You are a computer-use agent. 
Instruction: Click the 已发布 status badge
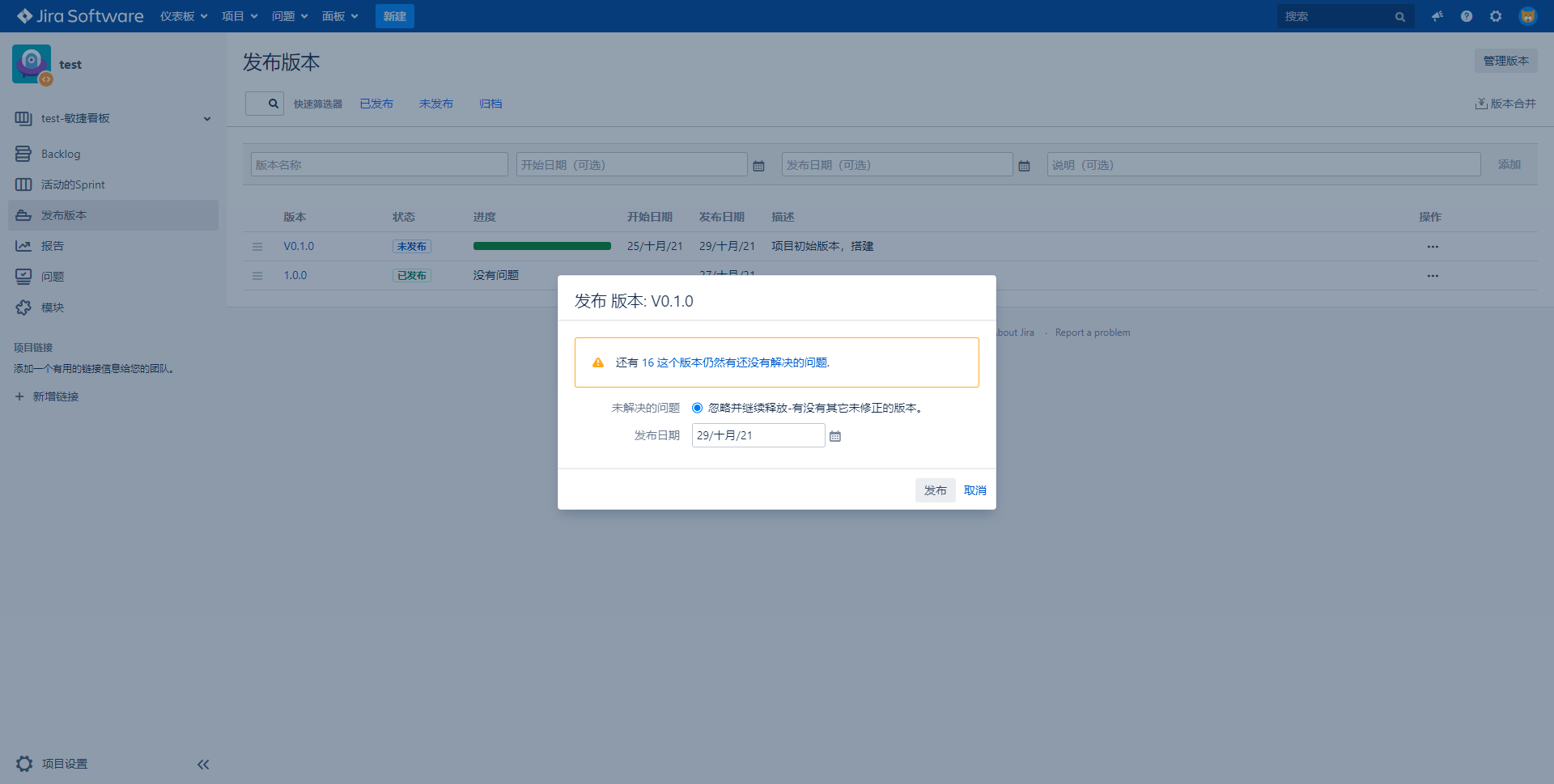412,276
